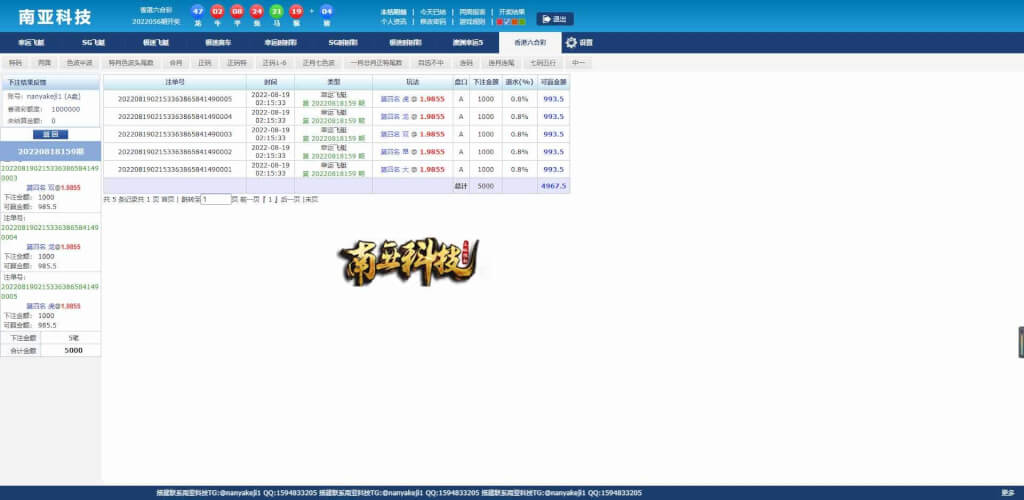Click the 可赢金额 column header
This screenshot has height=500, width=1024.
tap(554, 82)
